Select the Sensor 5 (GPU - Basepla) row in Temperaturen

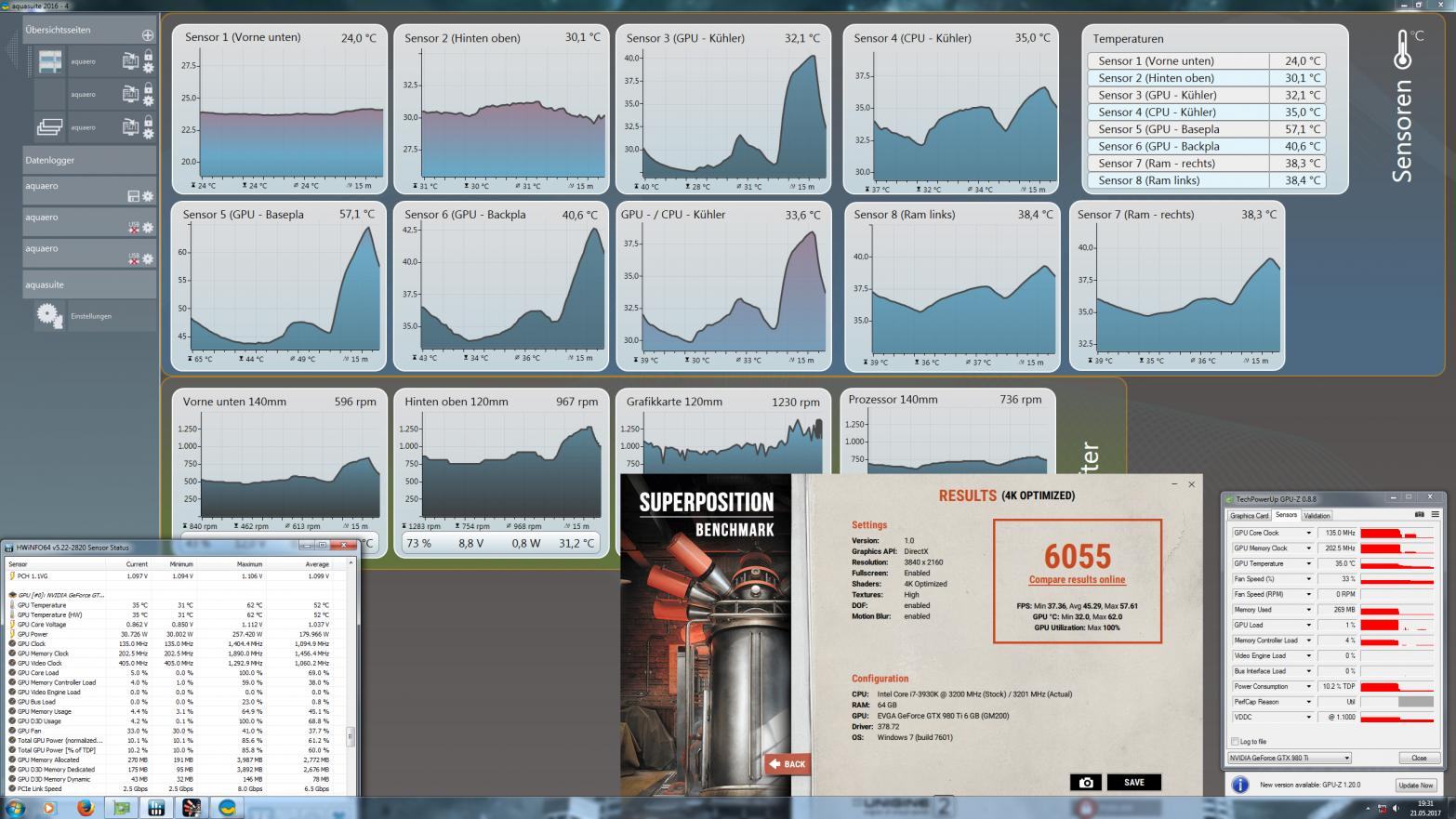pyautogui.click(x=1205, y=129)
